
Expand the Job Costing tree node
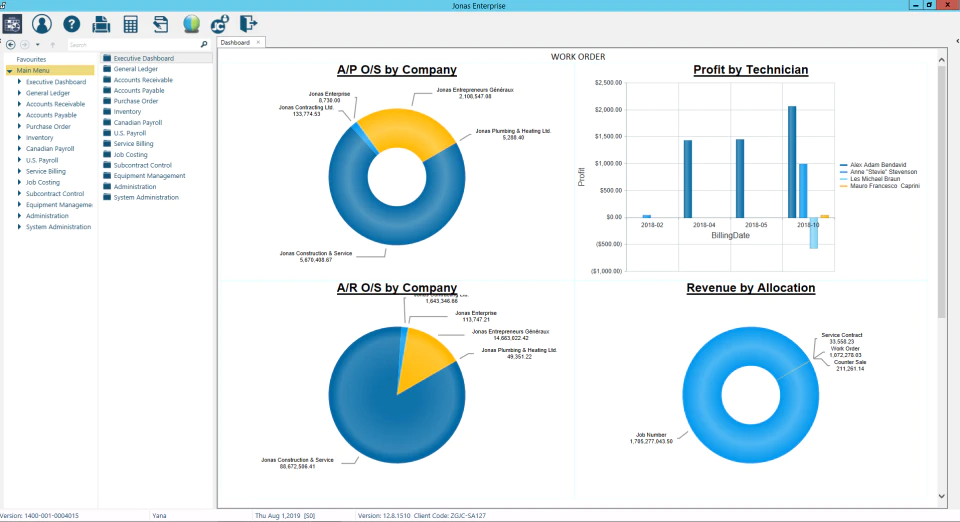[19, 182]
